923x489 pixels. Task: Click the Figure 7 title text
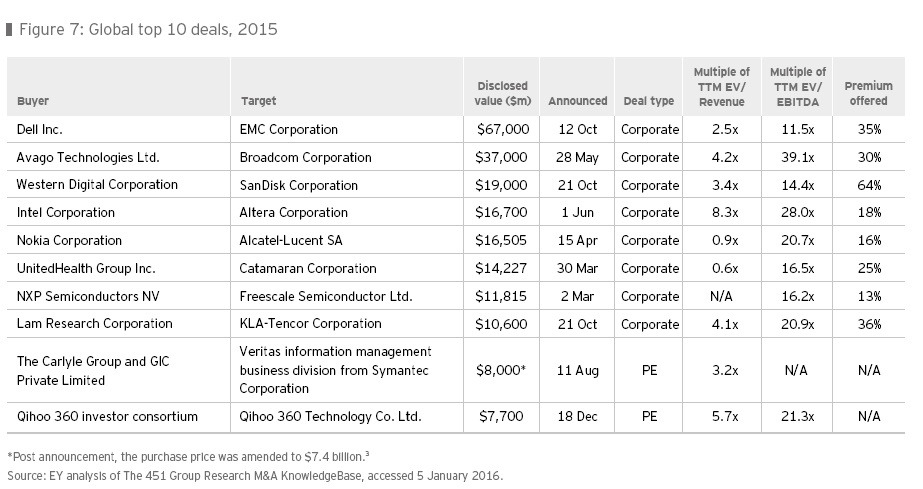[148, 29]
